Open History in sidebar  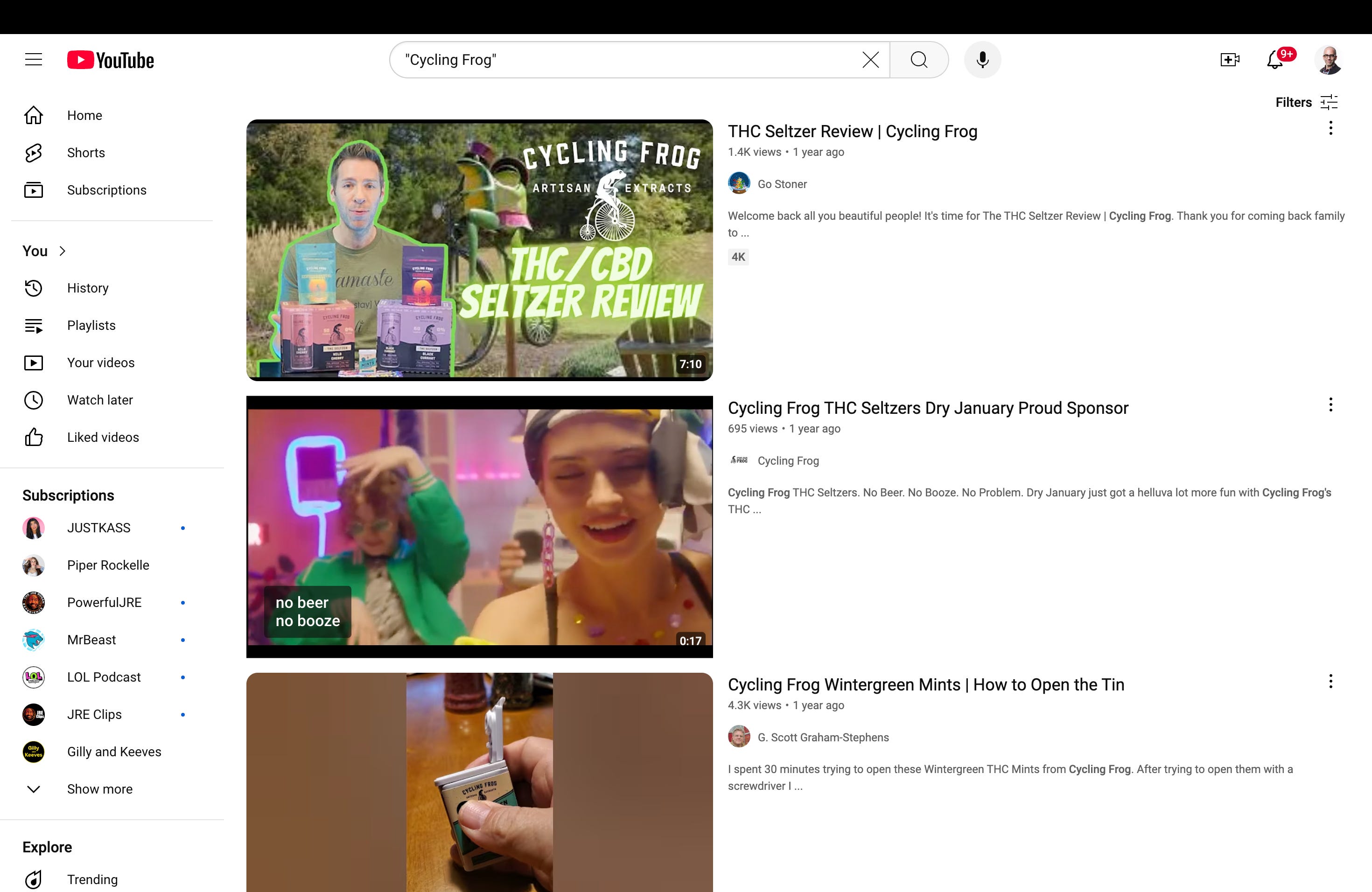[x=87, y=287]
